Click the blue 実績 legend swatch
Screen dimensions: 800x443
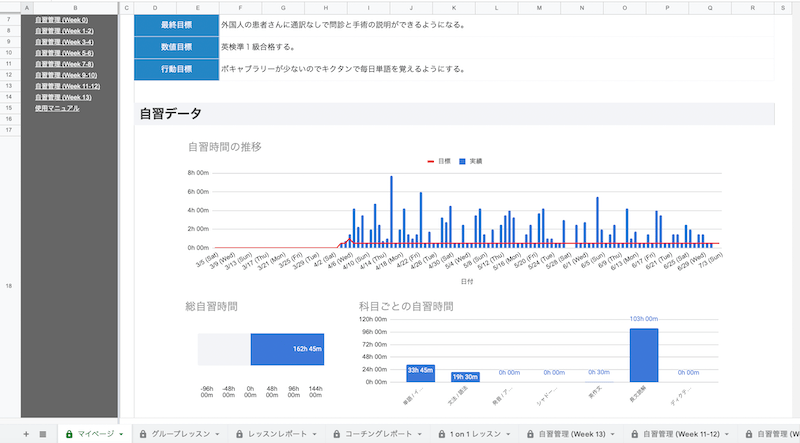pos(462,160)
